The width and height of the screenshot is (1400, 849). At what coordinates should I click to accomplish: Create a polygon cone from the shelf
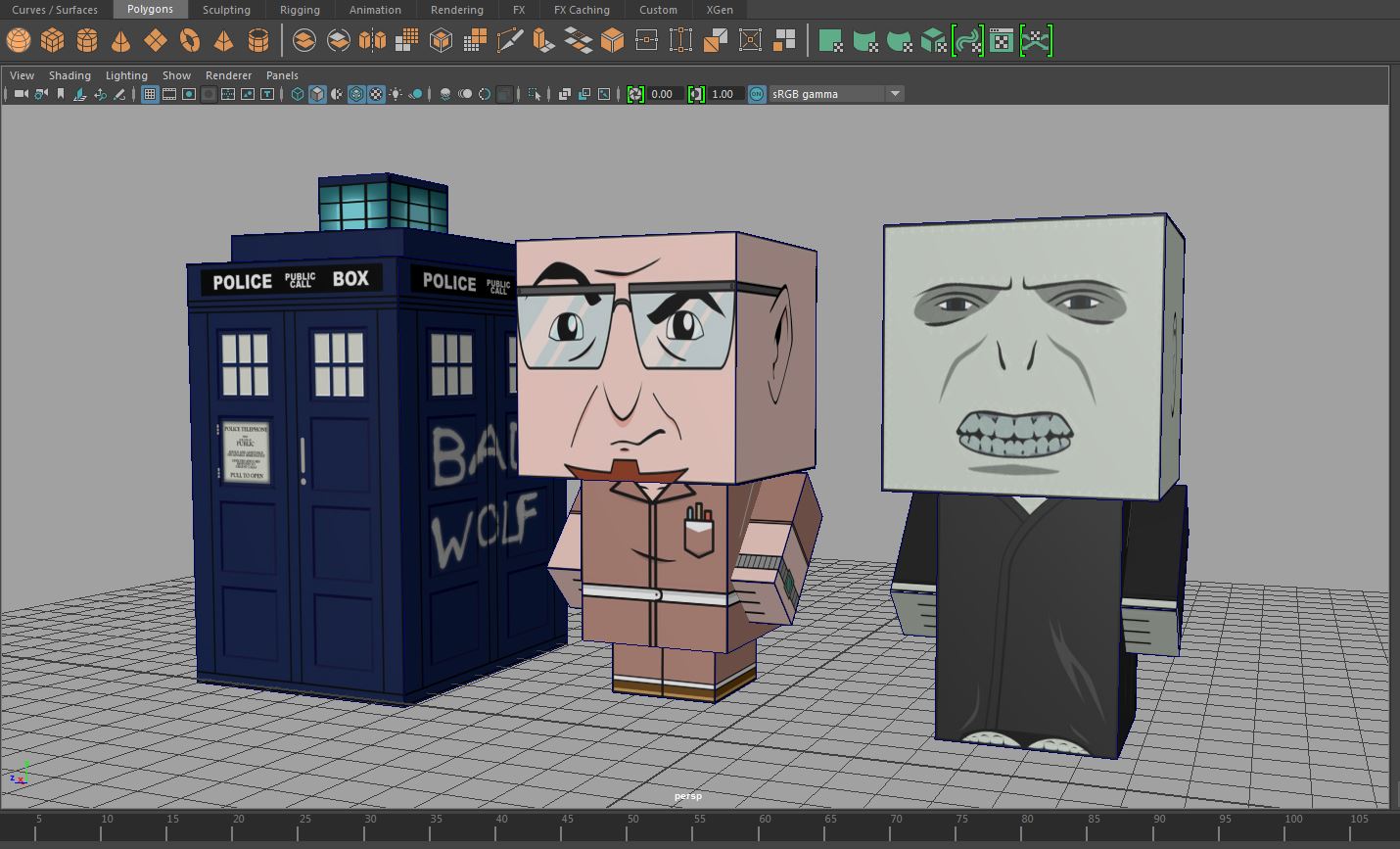click(x=121, y=40)
